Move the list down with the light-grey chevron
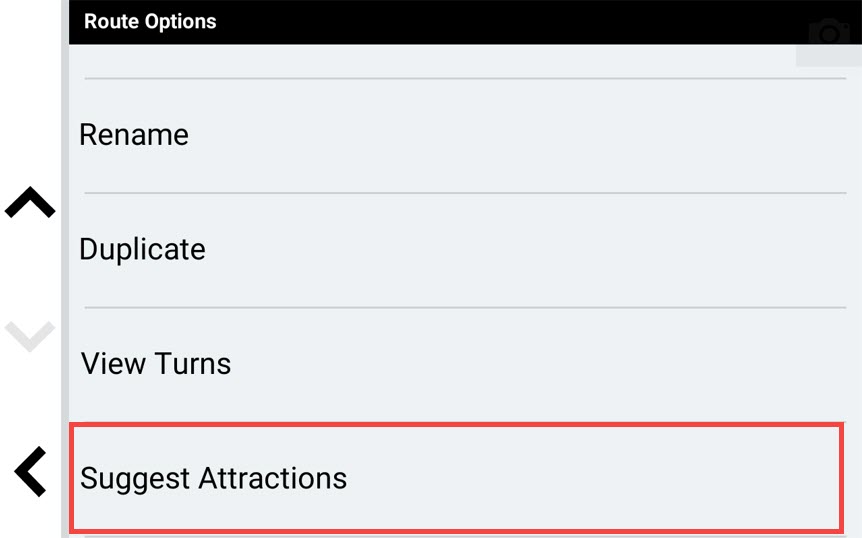This screenshot has height=538, width=862. click(x=30, y=336)
